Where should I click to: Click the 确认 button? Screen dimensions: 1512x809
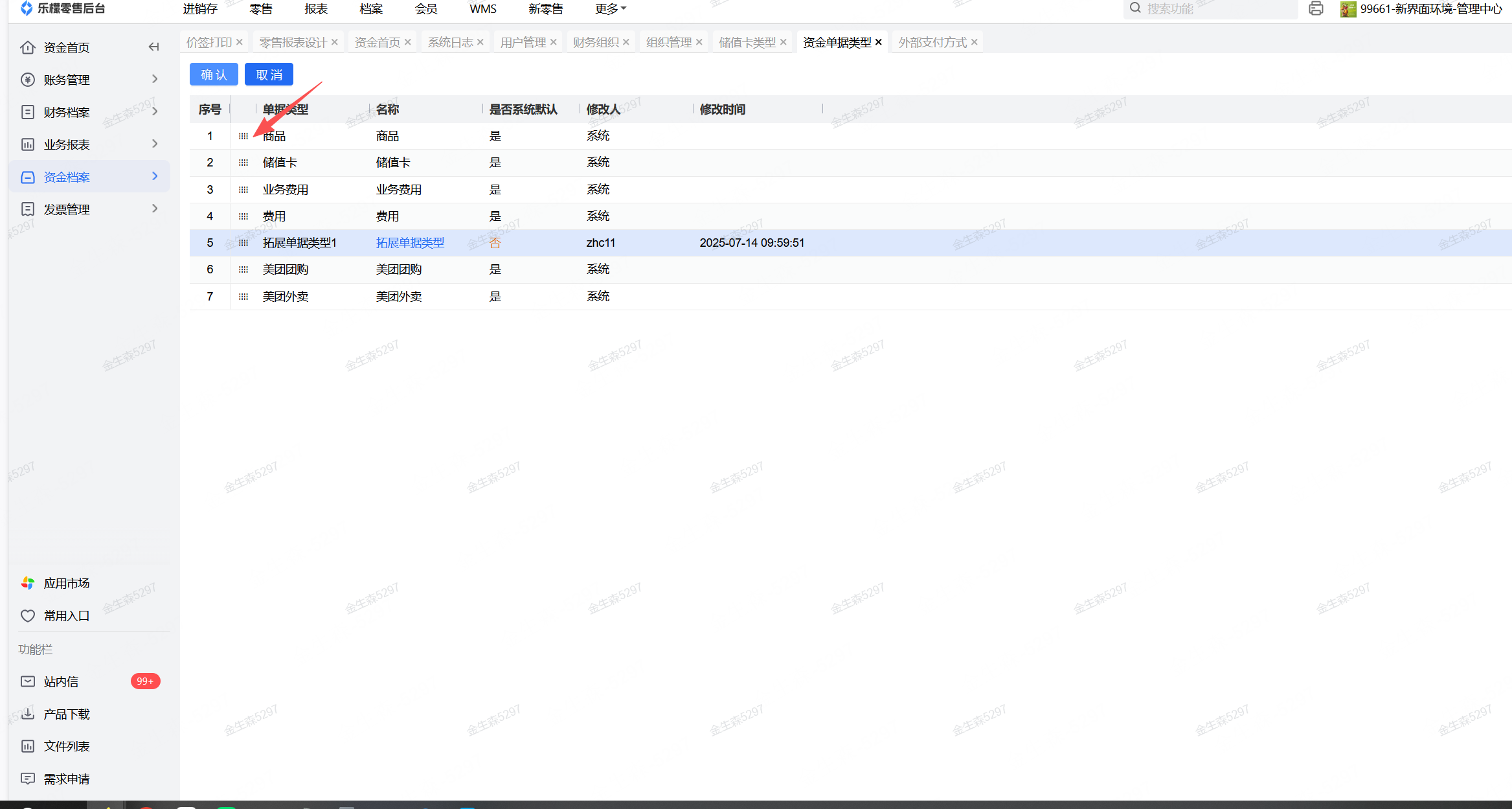coord(214,74)
